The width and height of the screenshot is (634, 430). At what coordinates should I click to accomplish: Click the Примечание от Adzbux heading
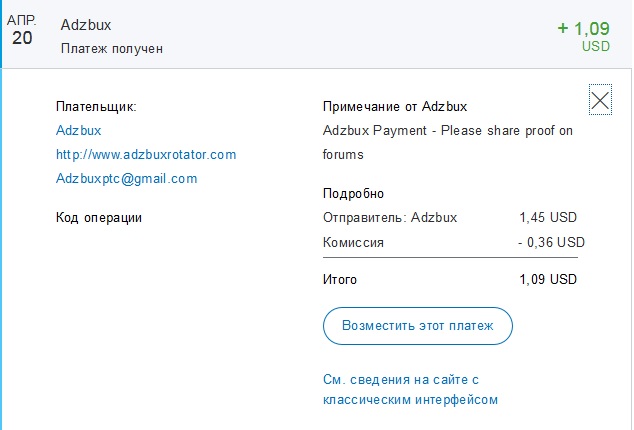[395, 106]
